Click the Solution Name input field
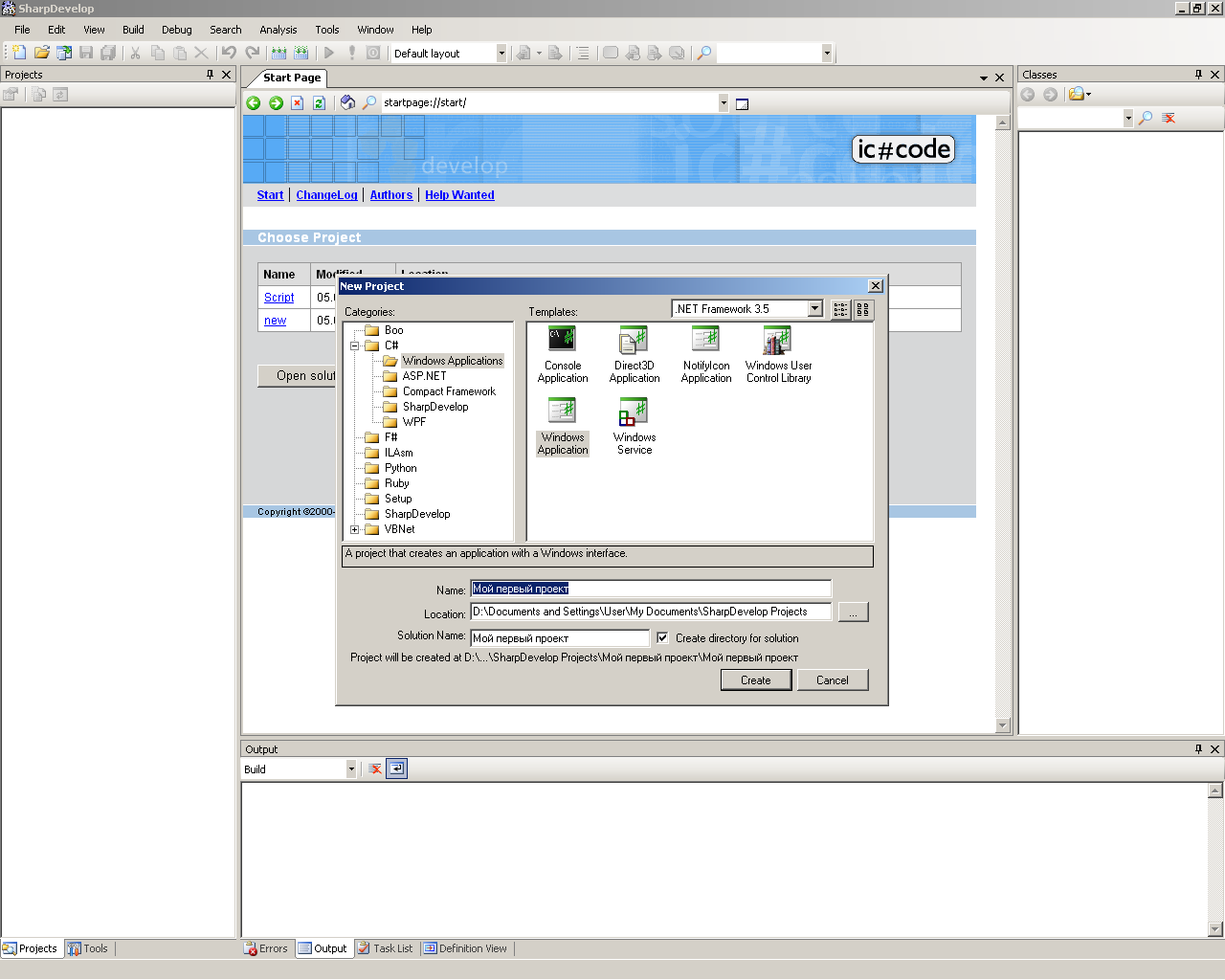 pos(560,638)
